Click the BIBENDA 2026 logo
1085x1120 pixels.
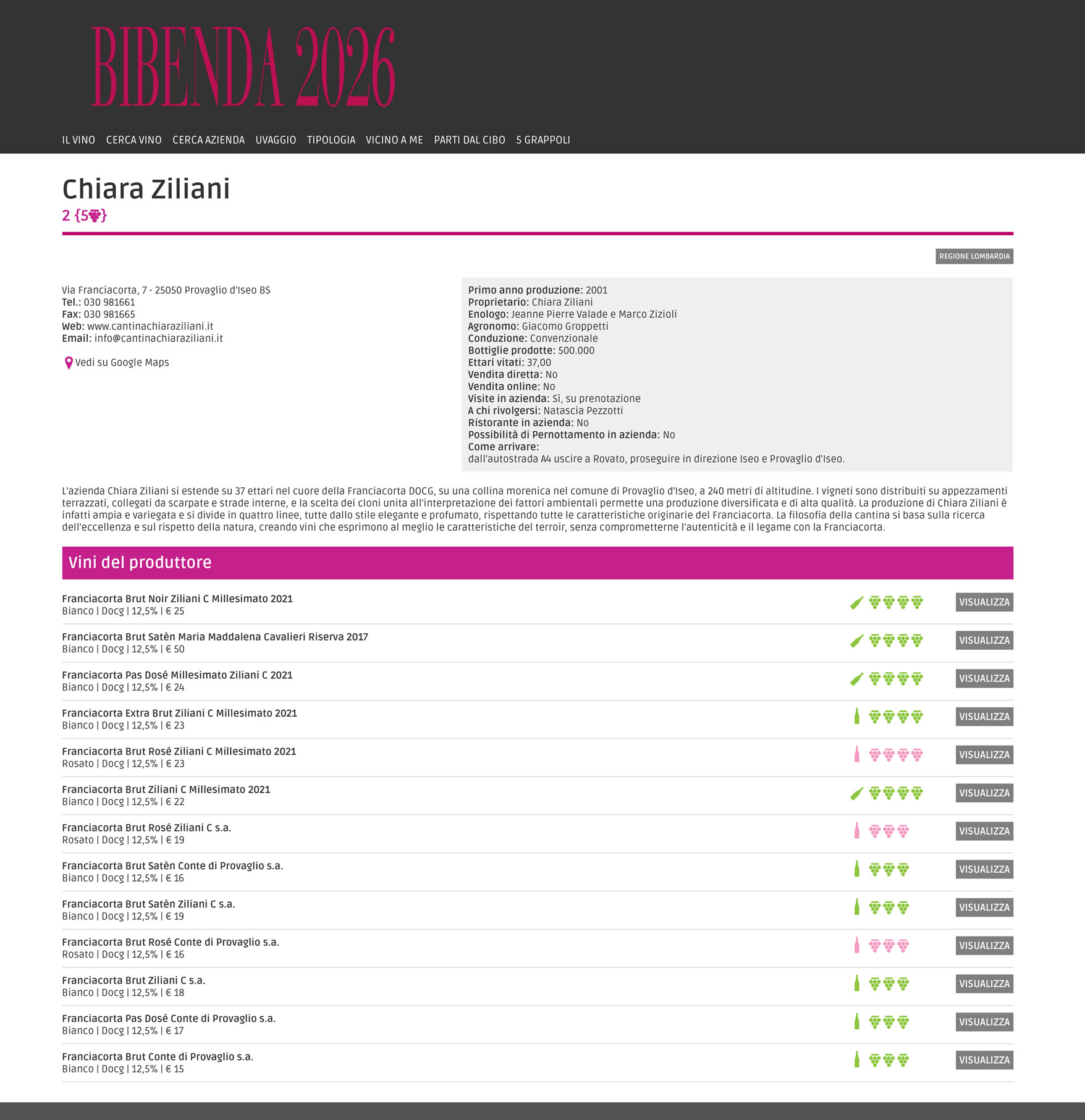click(243, 67)
